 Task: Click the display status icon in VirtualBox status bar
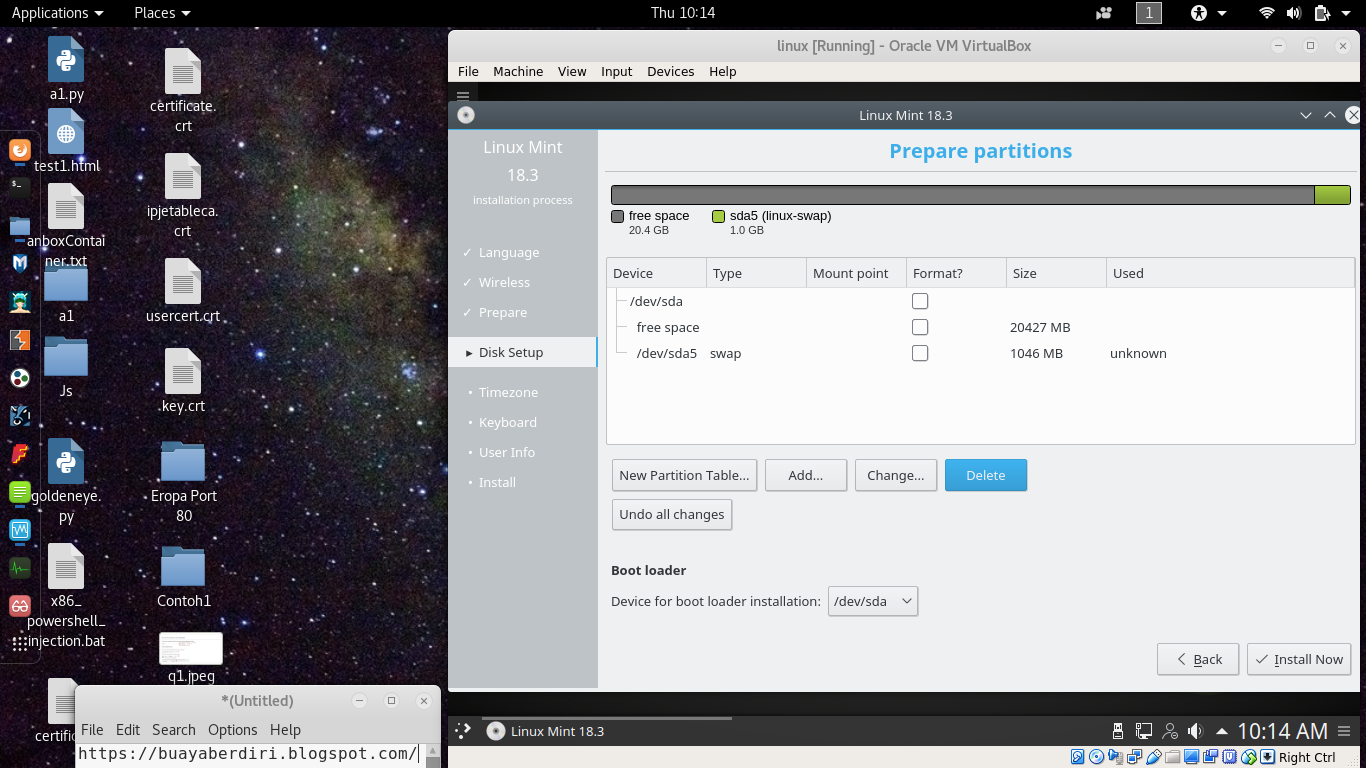point(1191,757)
